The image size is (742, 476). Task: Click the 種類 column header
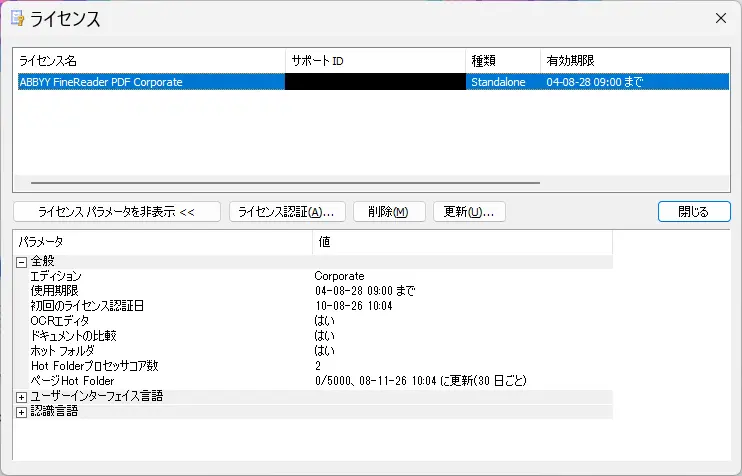tap(503, 61)
